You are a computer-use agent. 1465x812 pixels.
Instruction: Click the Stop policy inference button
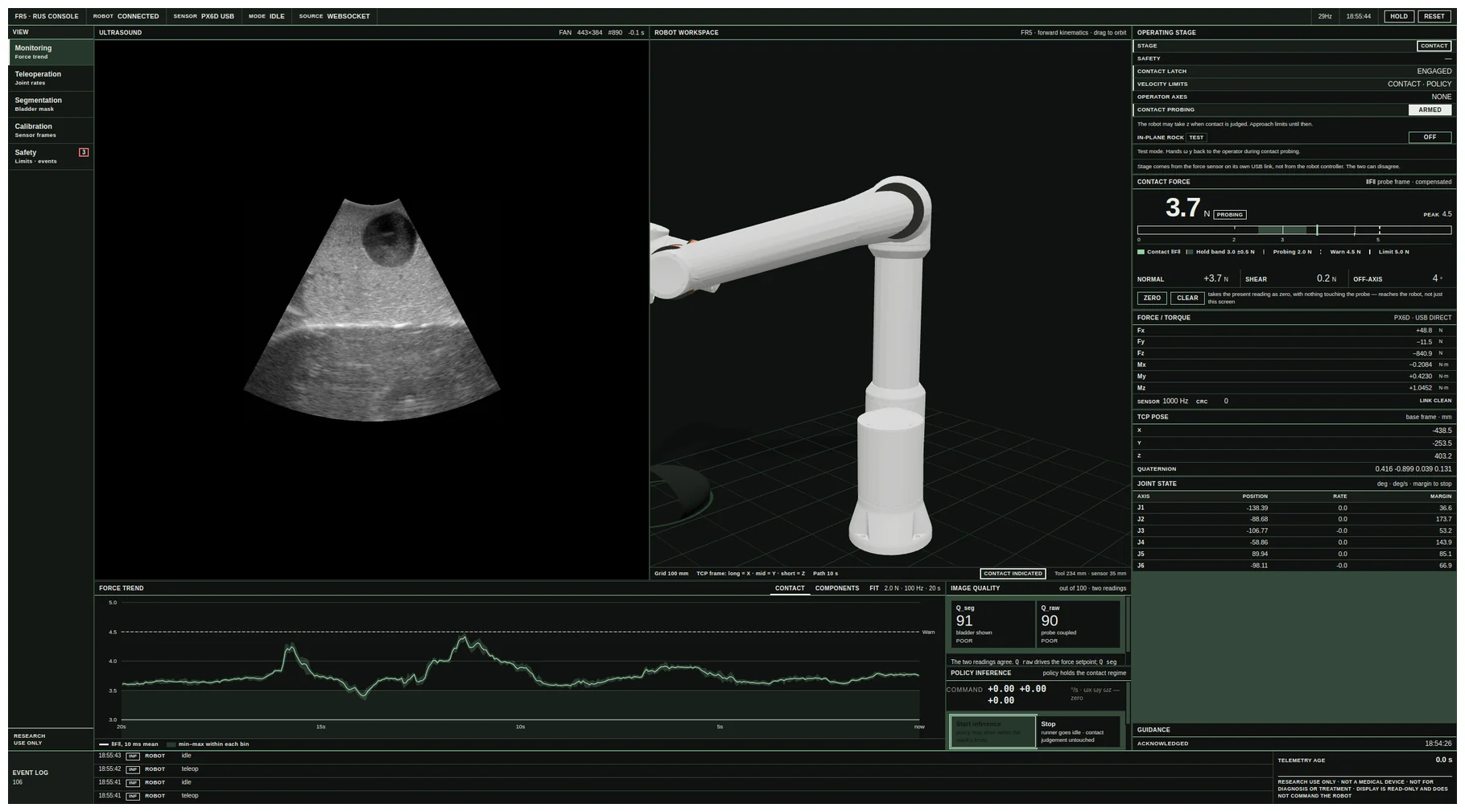click(x=1079, y=732)
